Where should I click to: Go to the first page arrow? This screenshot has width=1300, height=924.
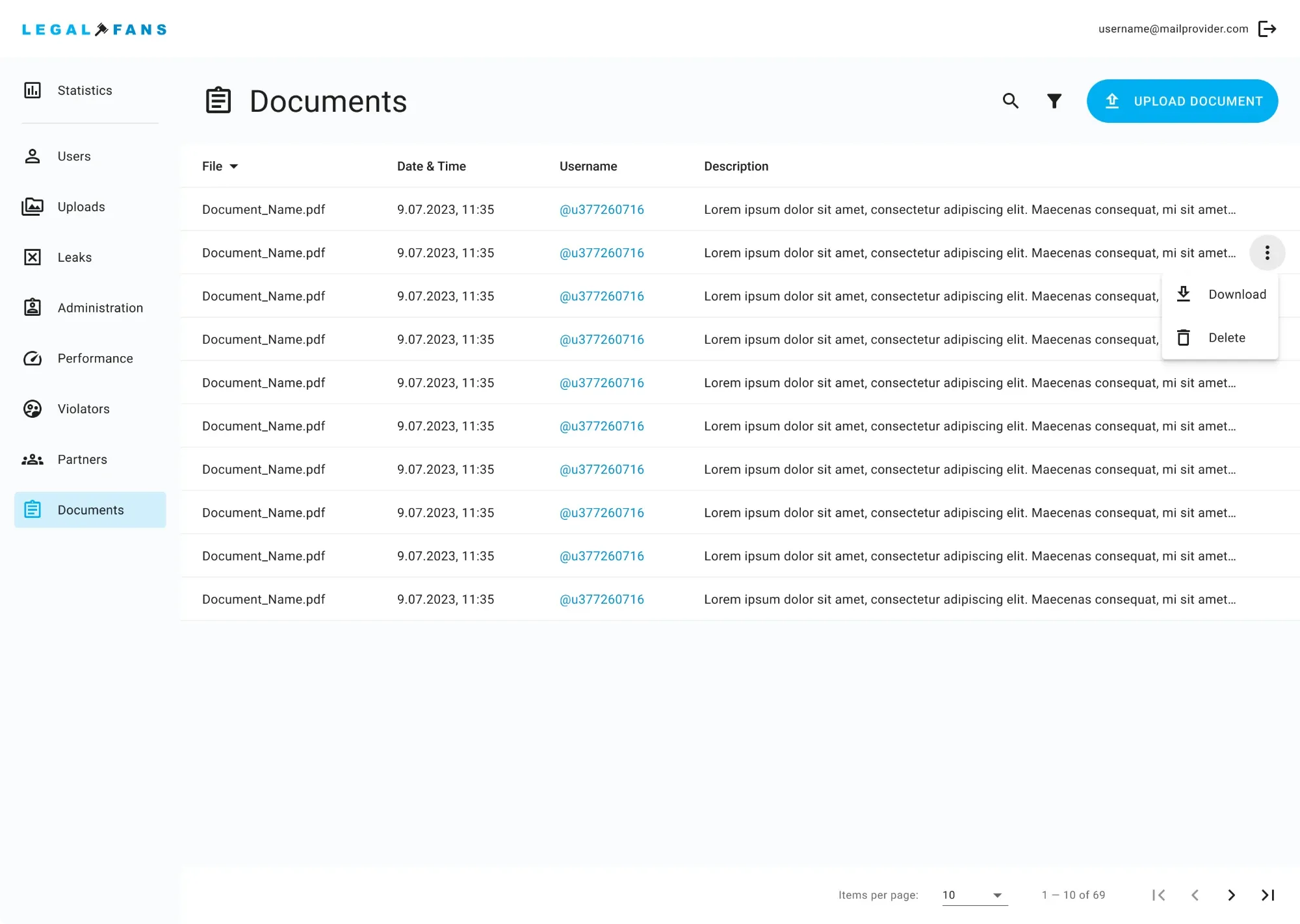[1158, 895]
